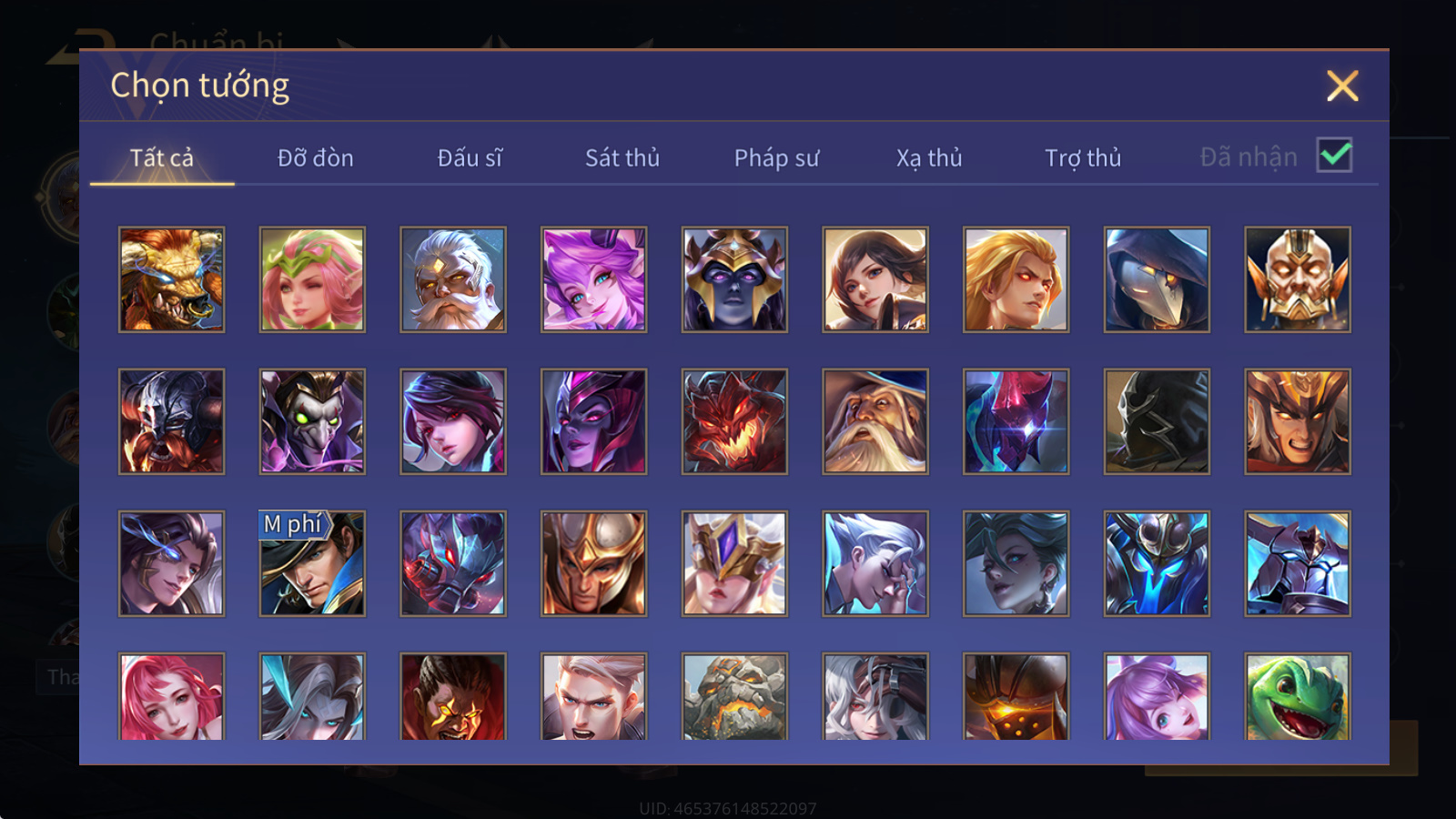Screen dimensions: 1456x819
Task: Select the pink-haired hero with green crown
Action: click(x=312, y=279)
